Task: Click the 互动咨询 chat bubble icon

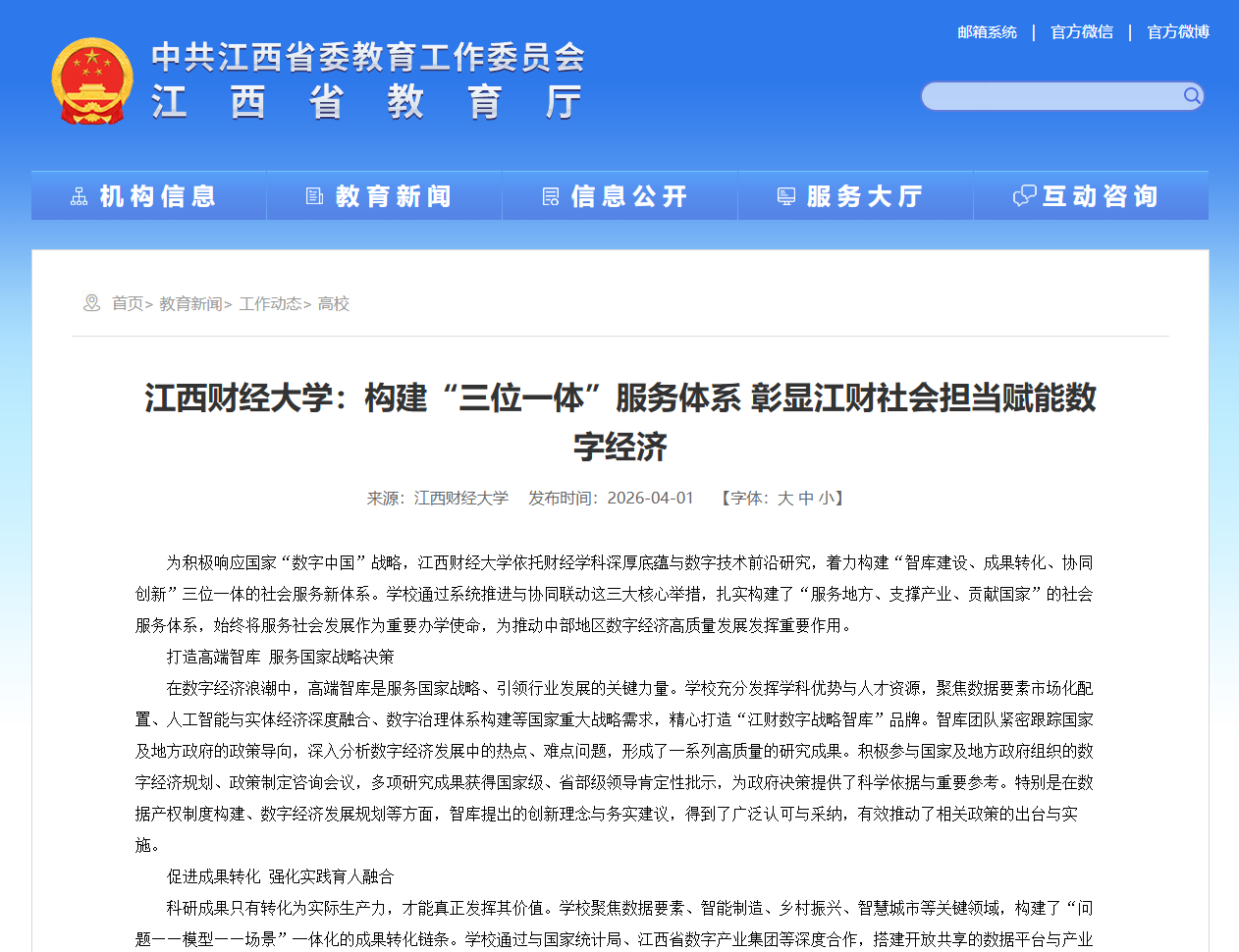Action: tap(1024, 196)
